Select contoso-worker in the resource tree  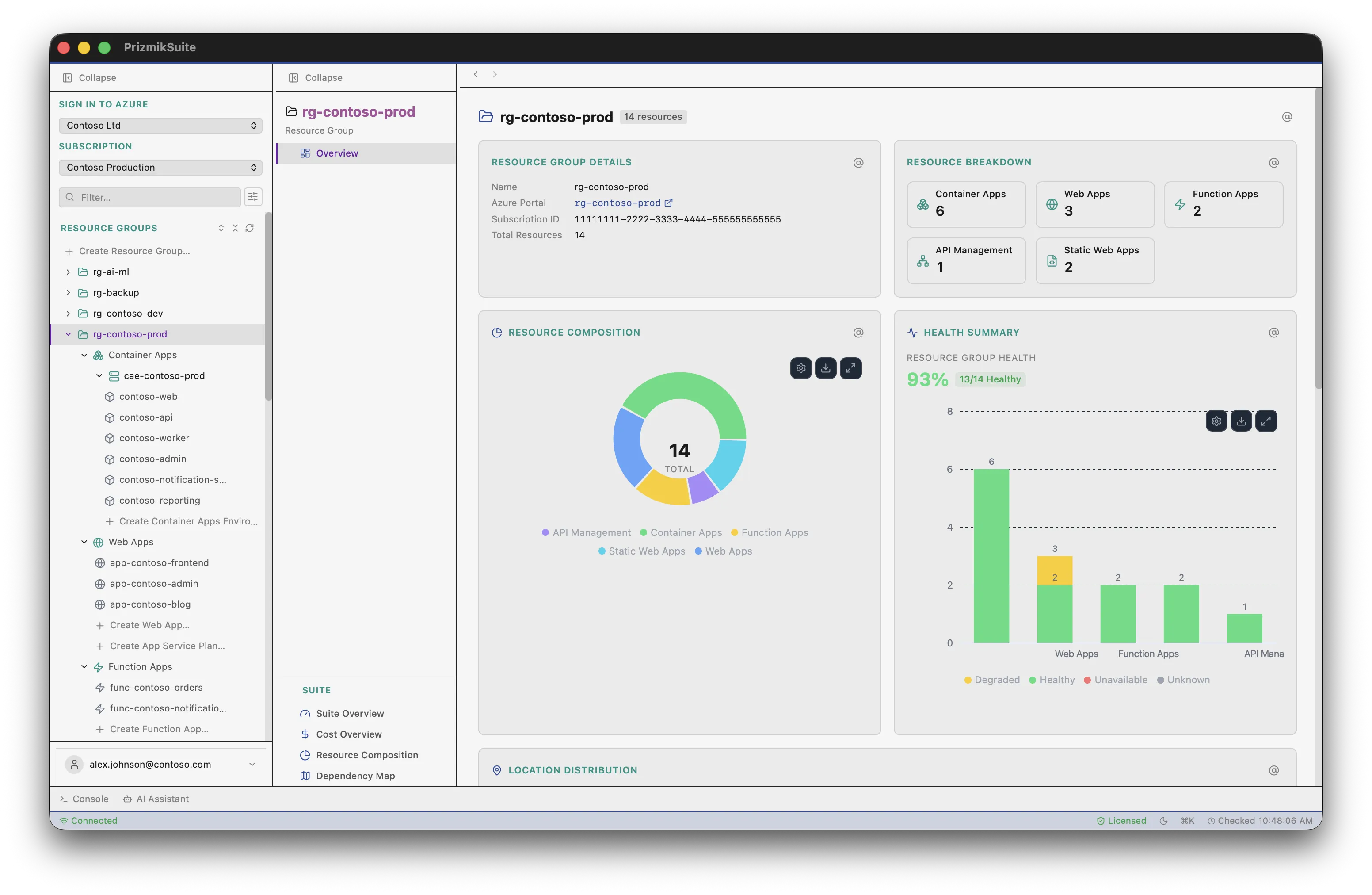click(154, 438)
